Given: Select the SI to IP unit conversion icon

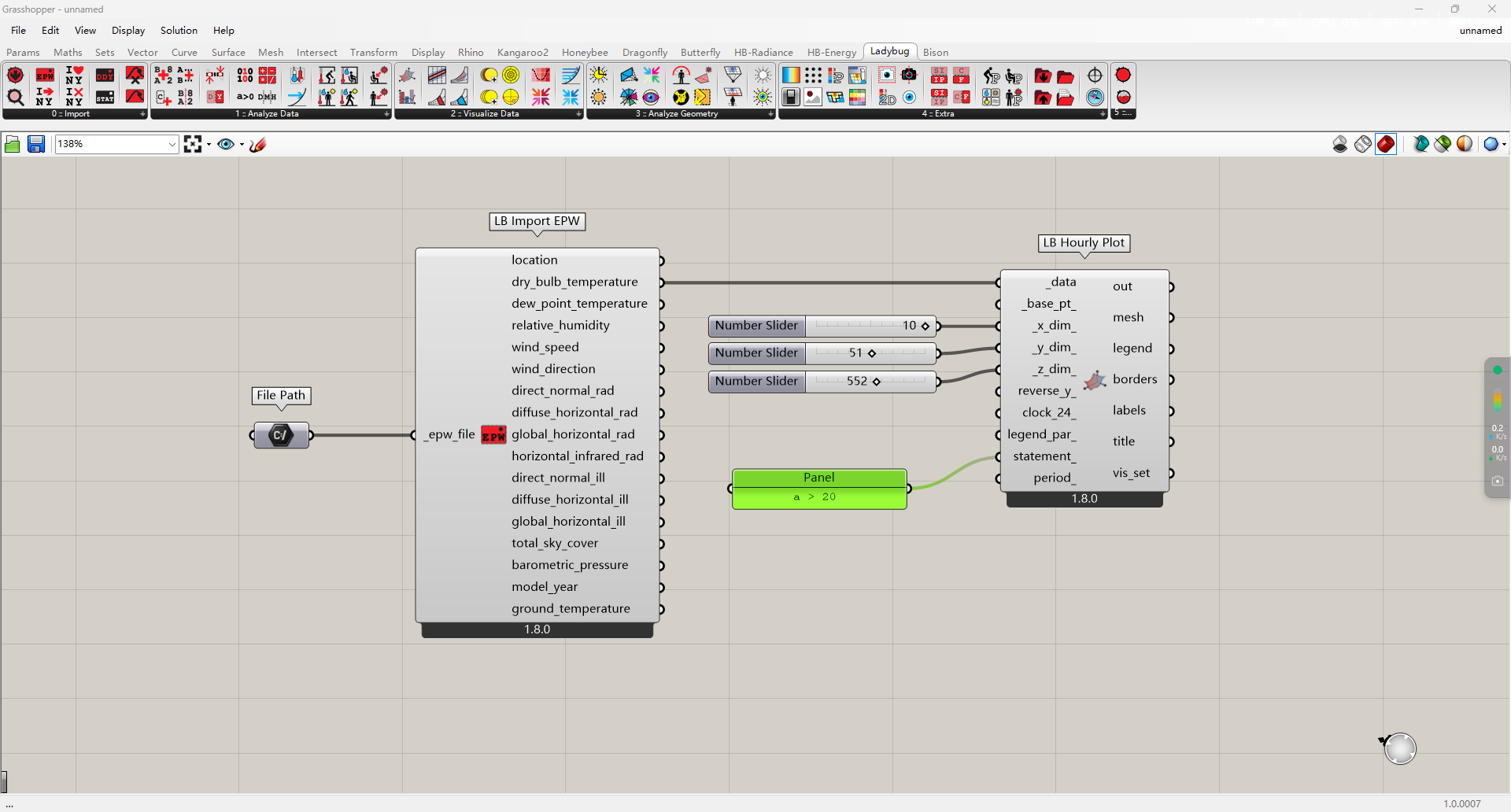Looking at the screenshot, I should 939,76.
